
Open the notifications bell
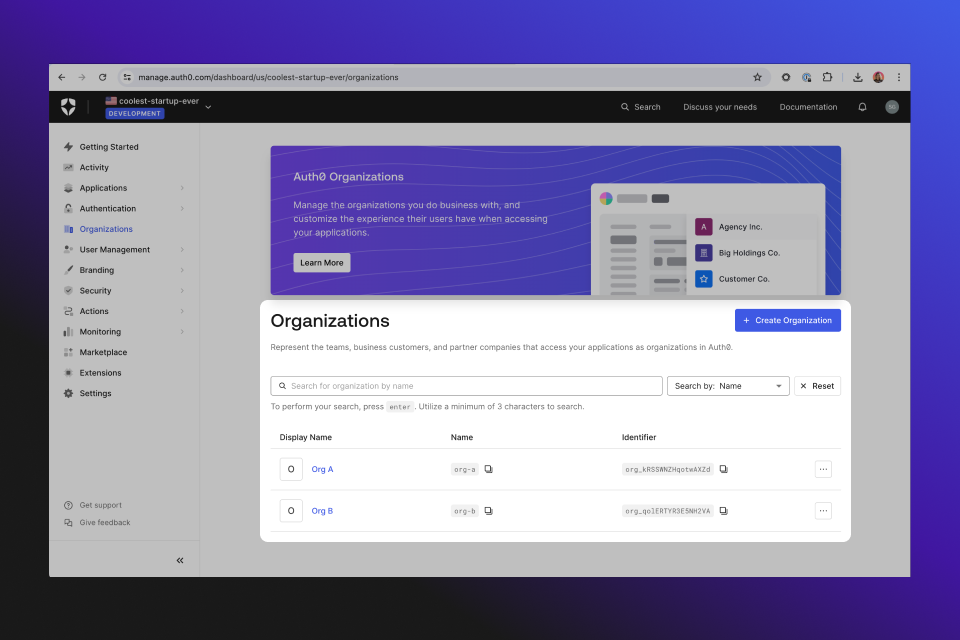coord(862,107)
